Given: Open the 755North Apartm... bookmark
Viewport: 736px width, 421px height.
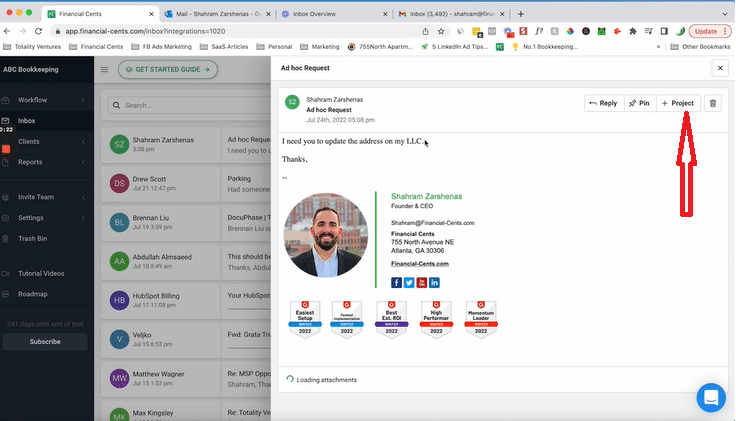Looking at the screenshot, I should tap(380, 46).
